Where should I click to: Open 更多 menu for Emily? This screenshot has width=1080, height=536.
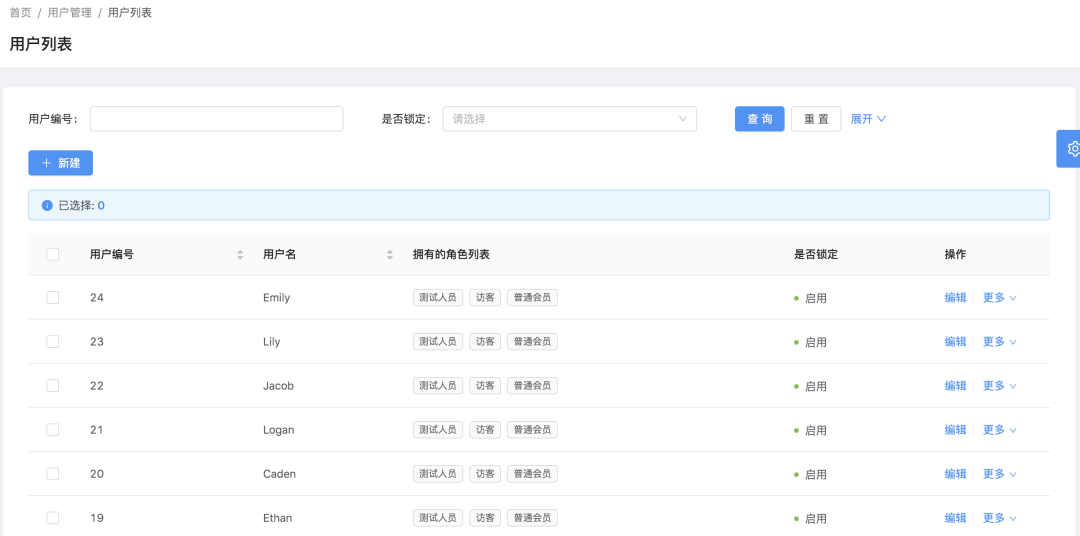point(999,298)
